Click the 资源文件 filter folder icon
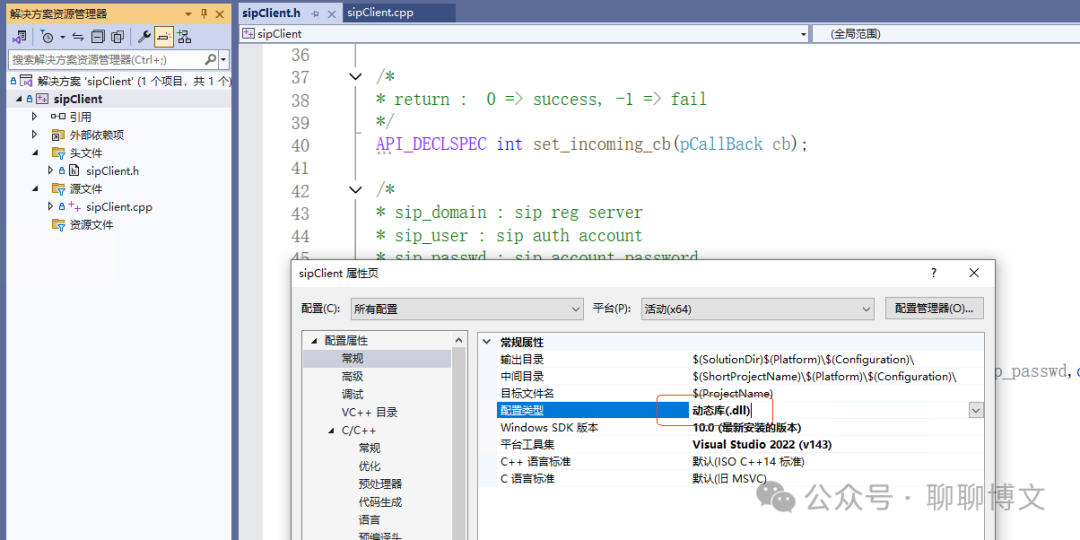Viewport: 1080px width, 540px height. pyautogui.click(x=58, y=225)
